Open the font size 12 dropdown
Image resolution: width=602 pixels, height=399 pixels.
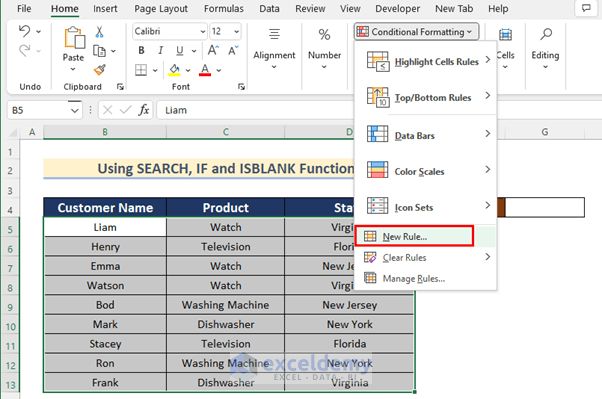click(x=236, y=31)
